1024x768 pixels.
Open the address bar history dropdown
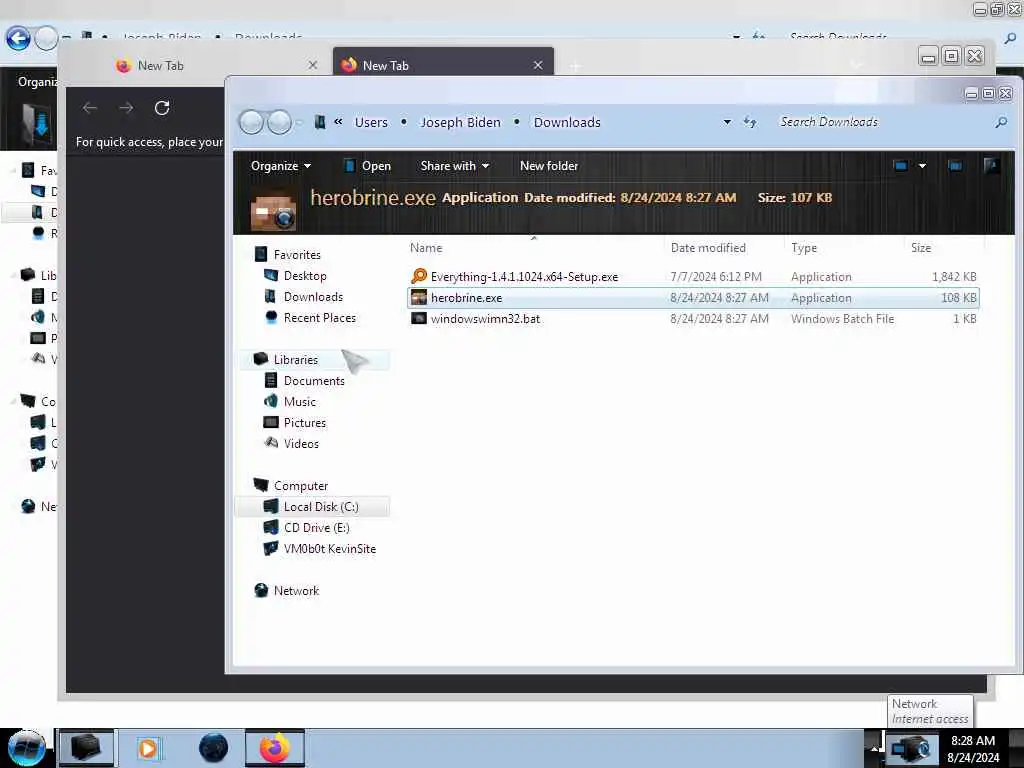pyautogui.click(x=727, y=122)
